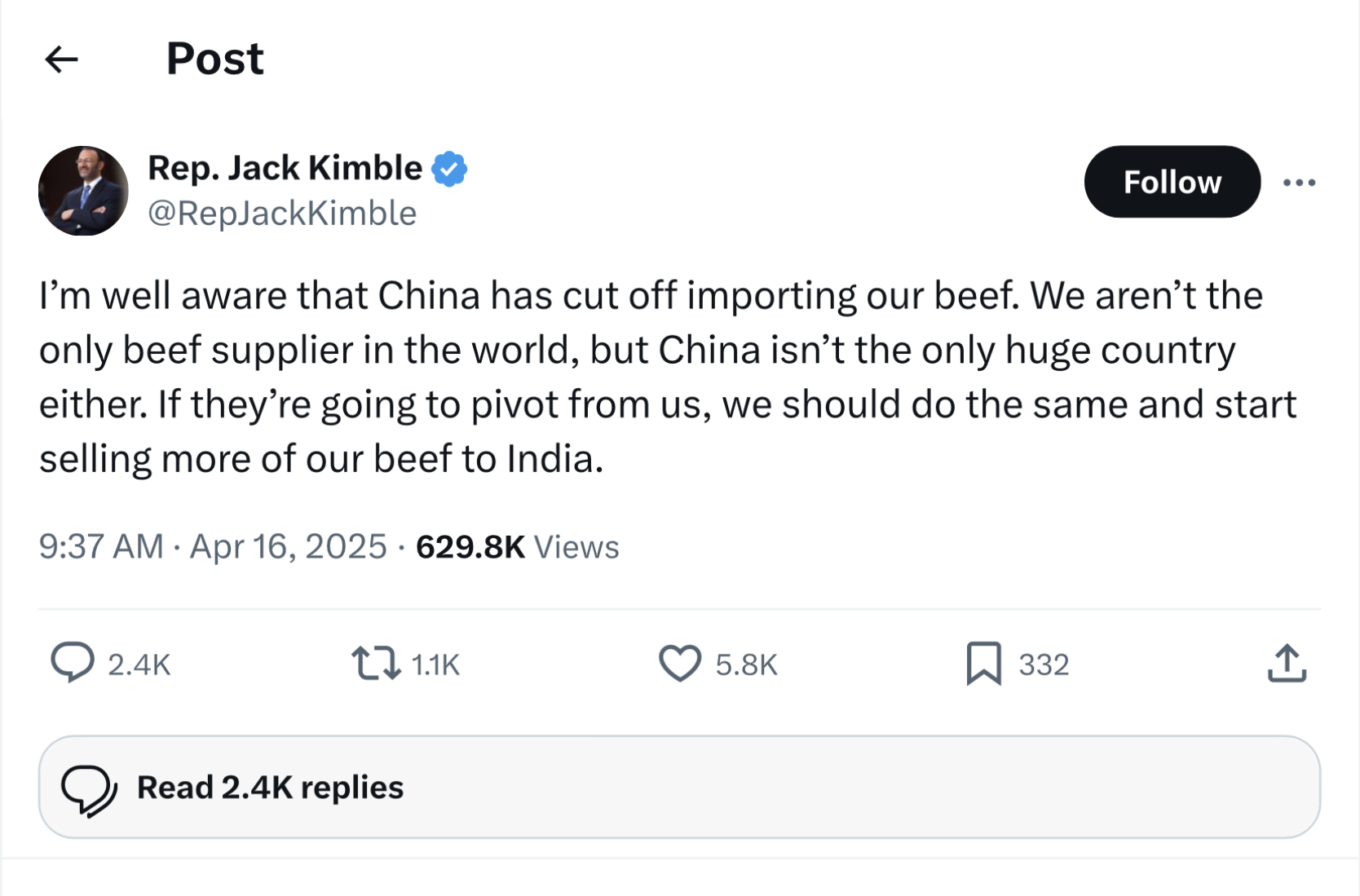Repost using the retweet arrows icon
1360x896 pixels.
[x=376, y=663]
